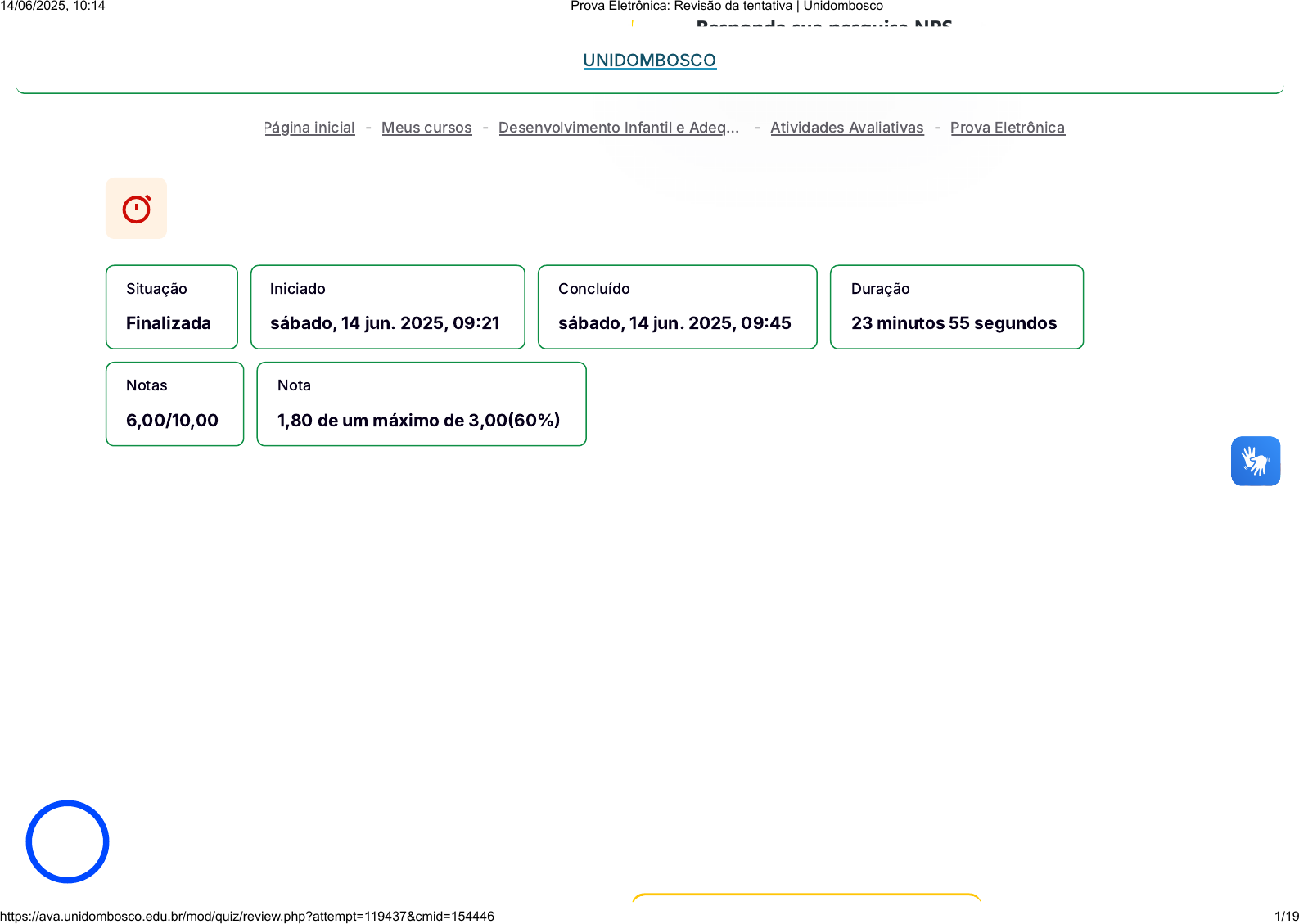Navigate to Atividades Avaliativas breadcrumb
Viewport: 1299px width, 924px height.
(846, 128)
